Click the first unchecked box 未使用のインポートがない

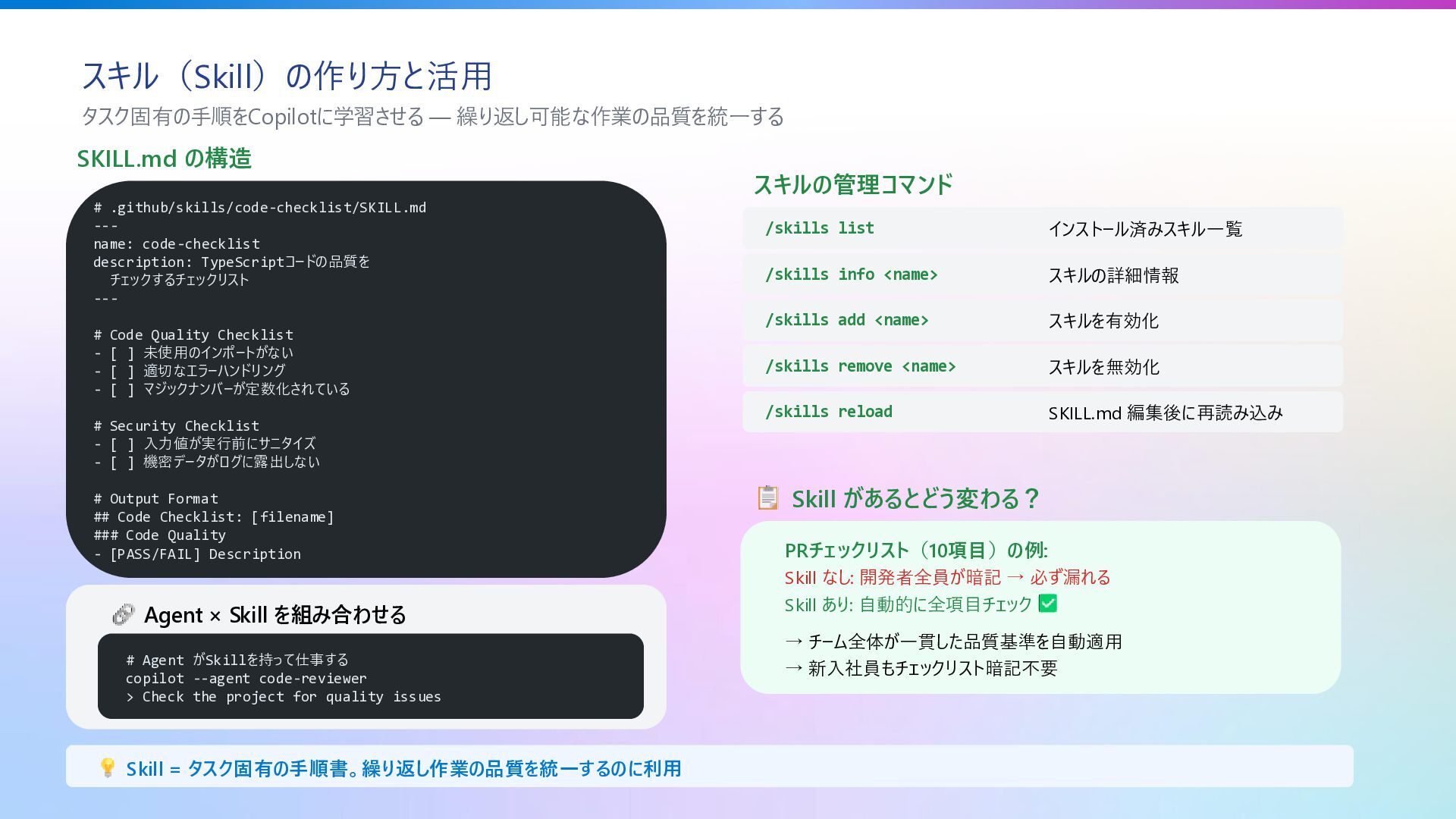tap(121, 353)
